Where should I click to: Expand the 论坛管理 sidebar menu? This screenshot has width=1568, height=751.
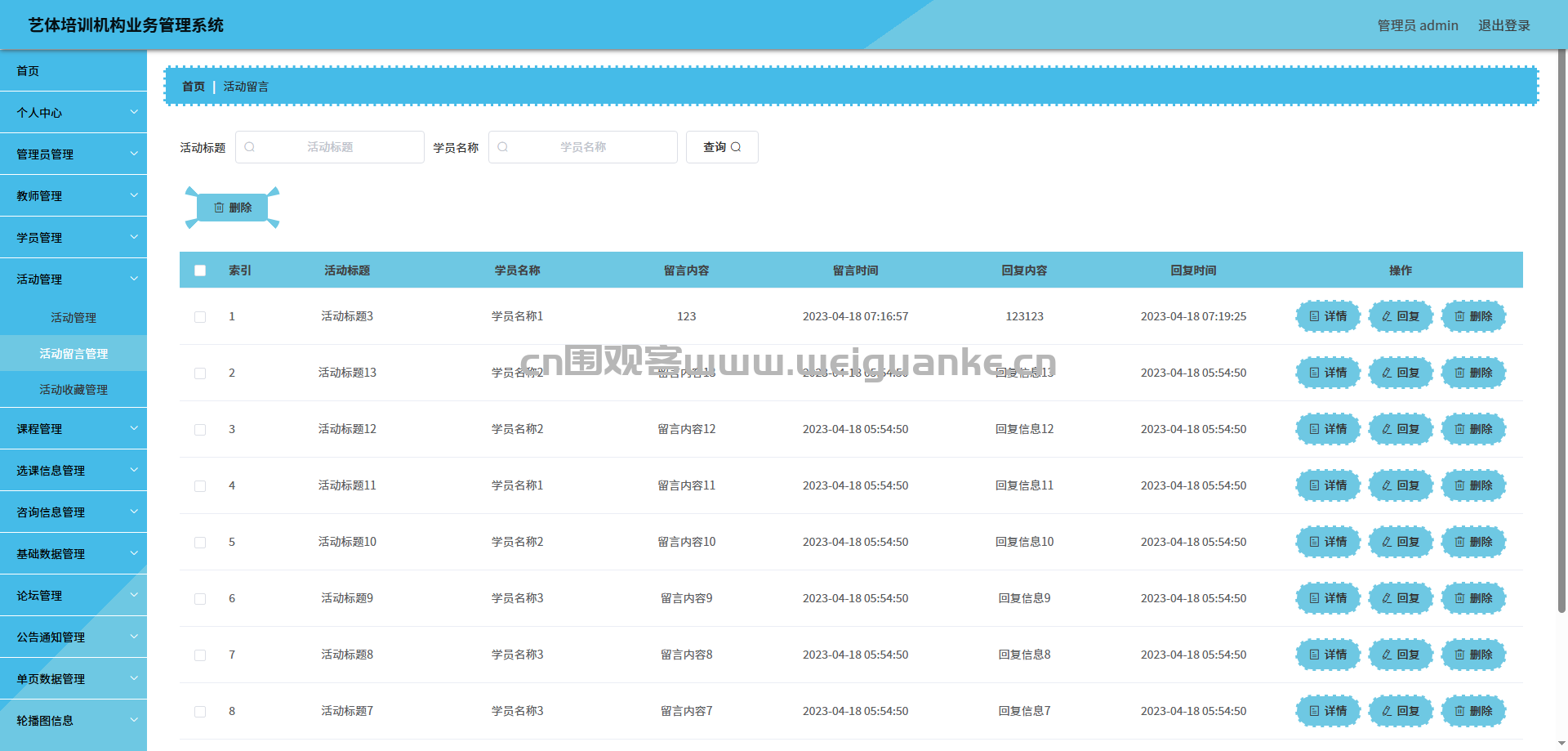pos(73,596)
